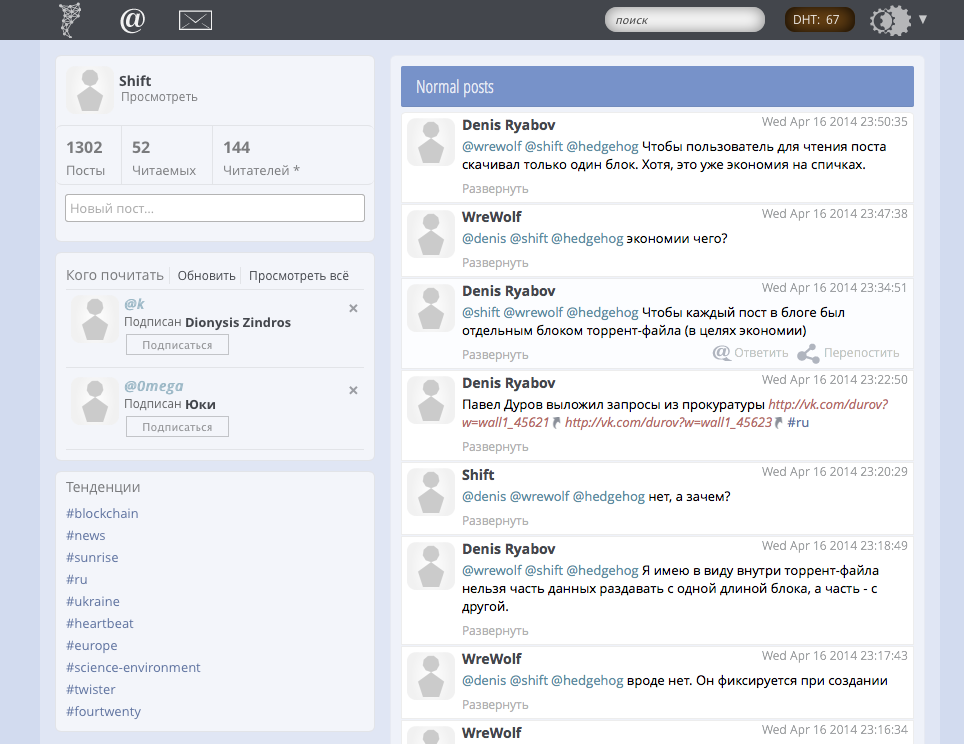Open WreWolf author name at 23:47:38
The height and width of the screenshot is (744, 964).
[x=491, y=217]
